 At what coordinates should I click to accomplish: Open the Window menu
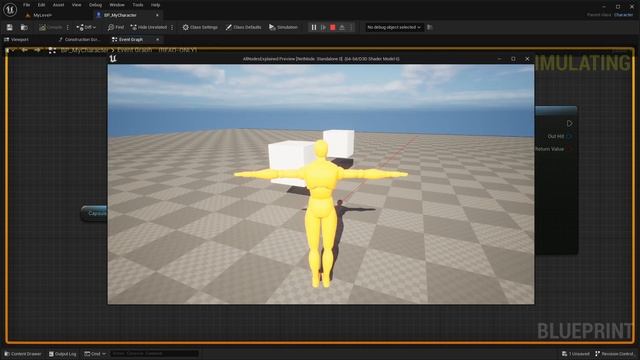pos(117,5)
